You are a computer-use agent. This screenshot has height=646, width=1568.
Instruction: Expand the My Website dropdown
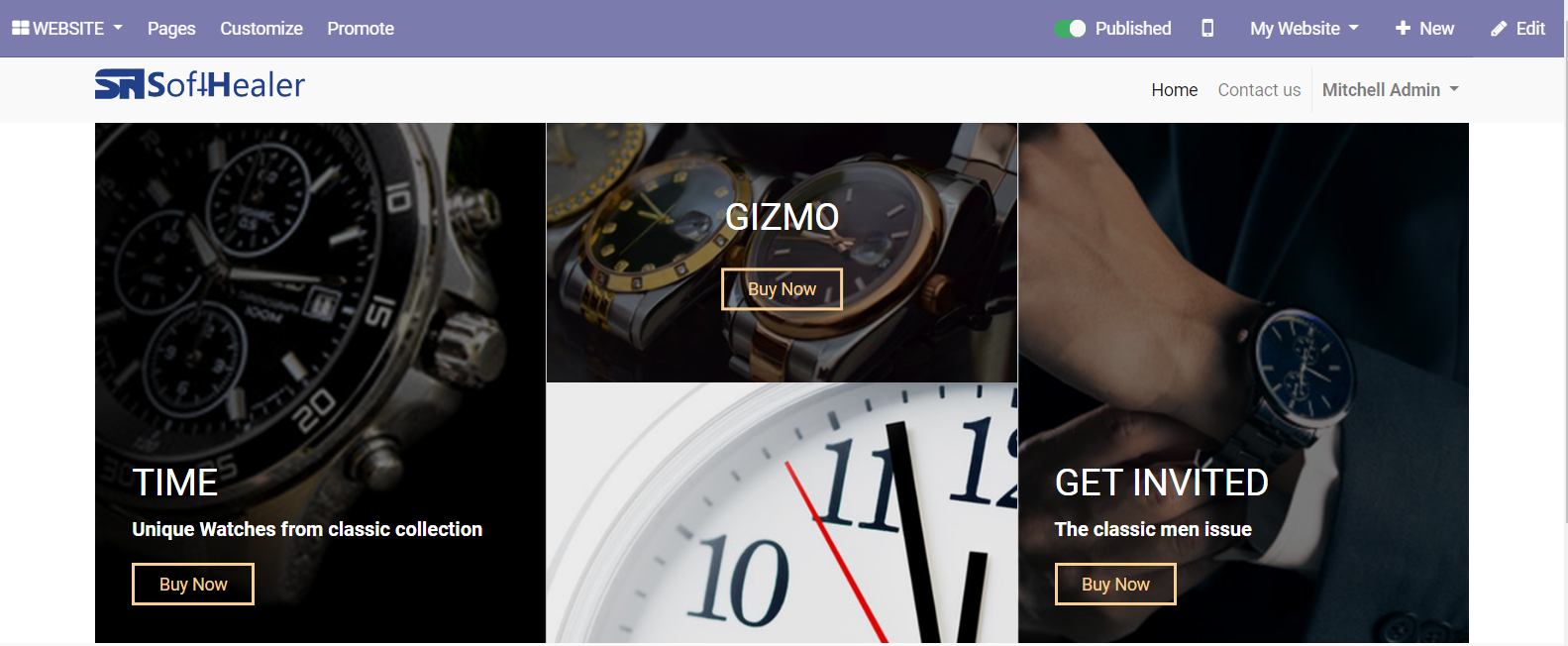coord(1304,29)
